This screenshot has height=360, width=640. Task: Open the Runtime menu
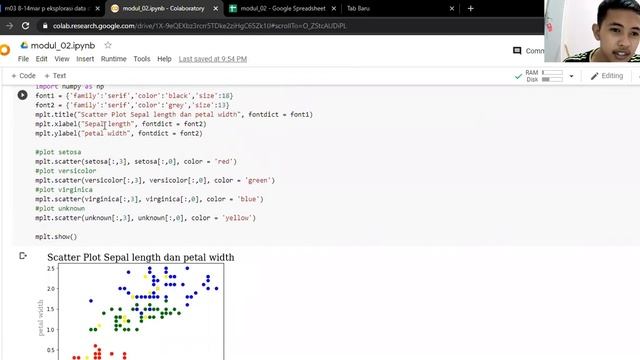[x=113, y=59]
